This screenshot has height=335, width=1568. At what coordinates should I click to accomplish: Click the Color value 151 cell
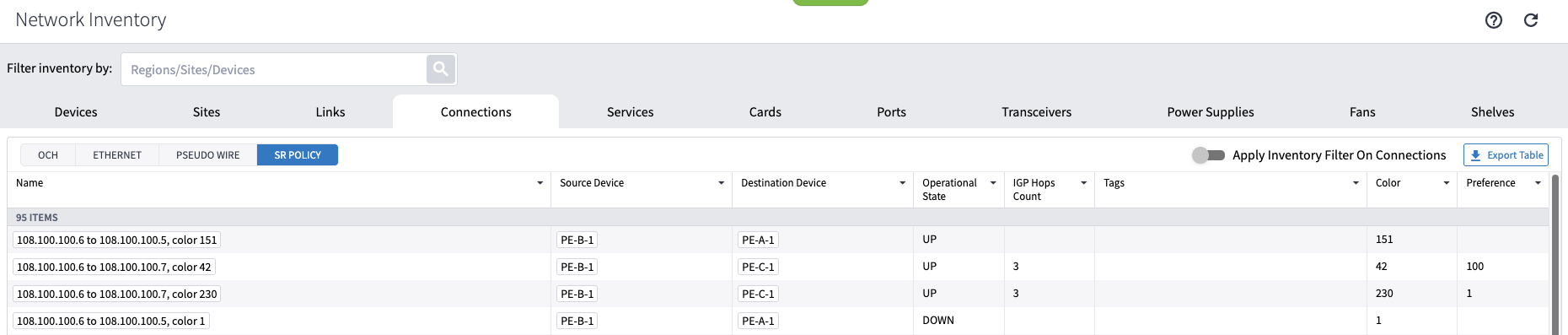1384,240
